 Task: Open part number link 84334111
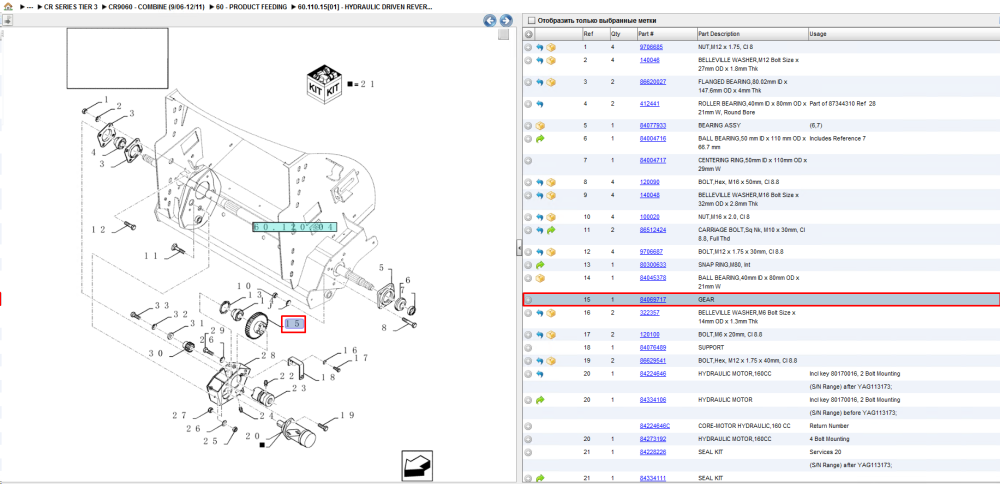(652, 478)
